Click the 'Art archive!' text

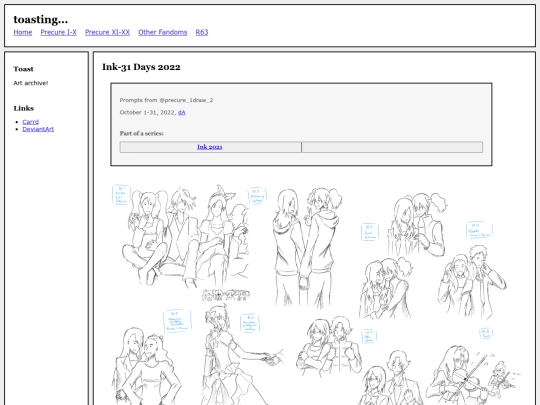tap(31, 83)
